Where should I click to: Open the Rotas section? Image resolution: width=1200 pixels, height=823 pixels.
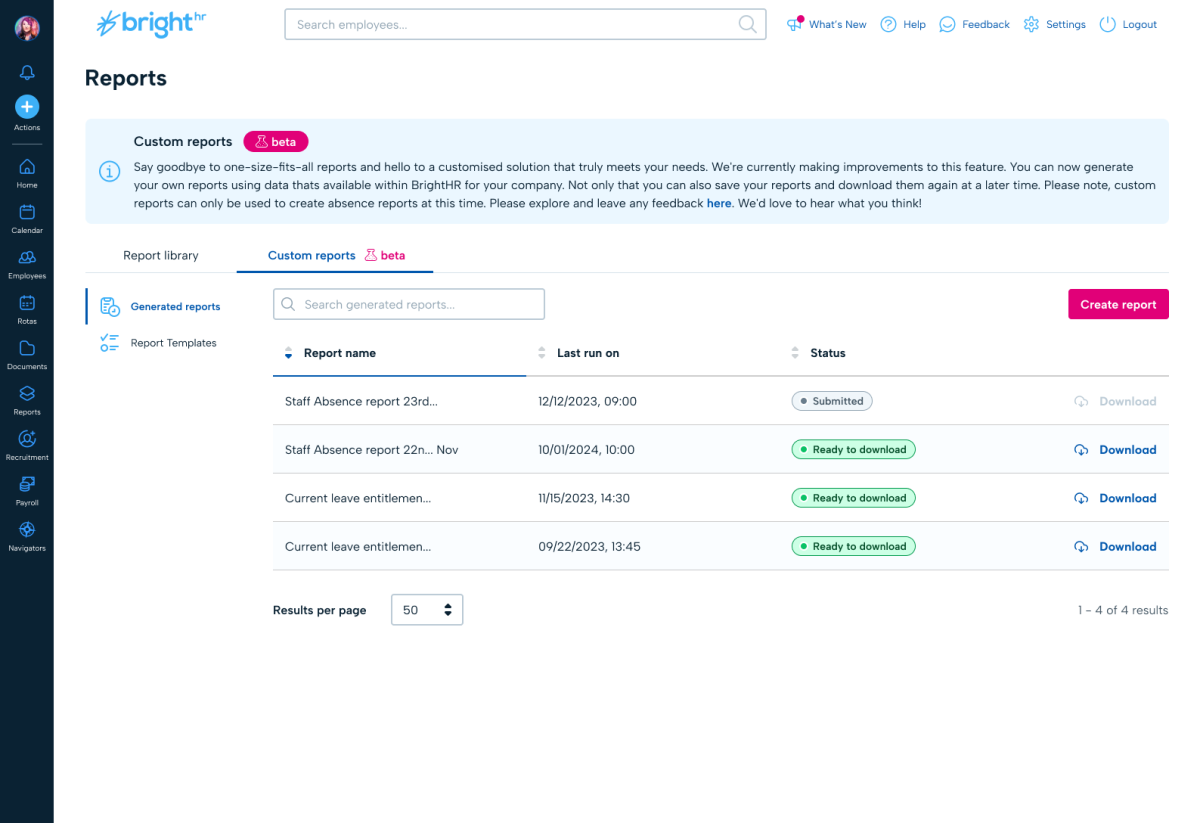coord(27,306)
